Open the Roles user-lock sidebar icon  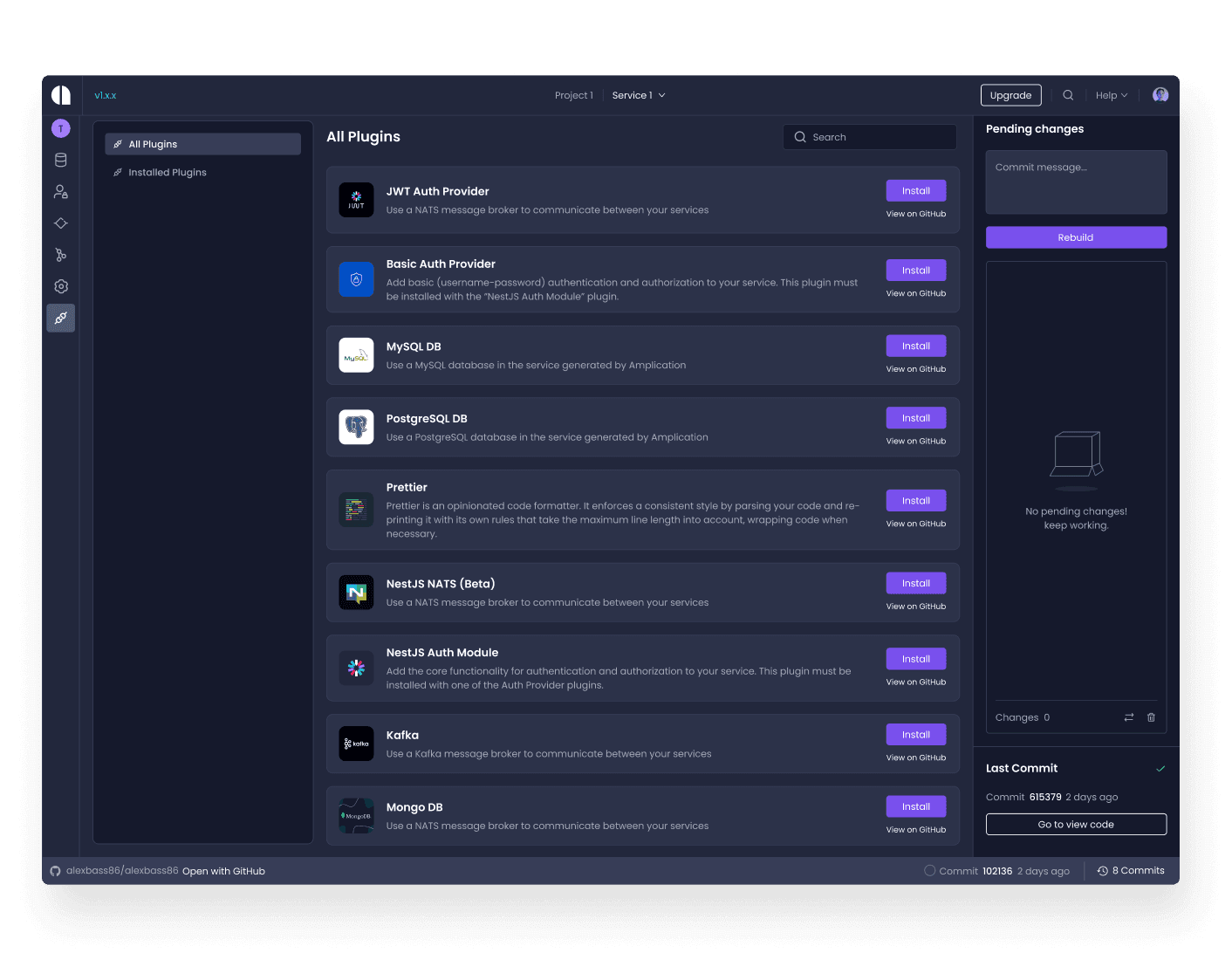coord(61,191)
